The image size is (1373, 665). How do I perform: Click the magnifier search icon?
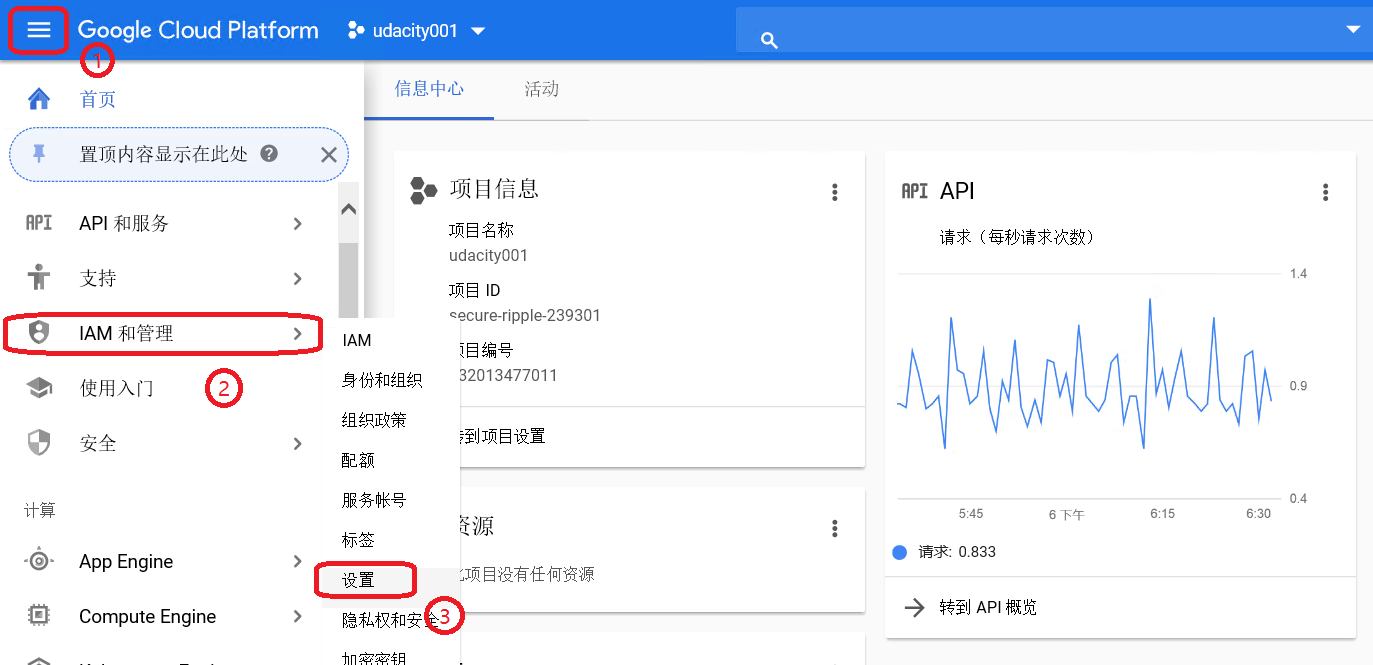[x=768, y=40]
